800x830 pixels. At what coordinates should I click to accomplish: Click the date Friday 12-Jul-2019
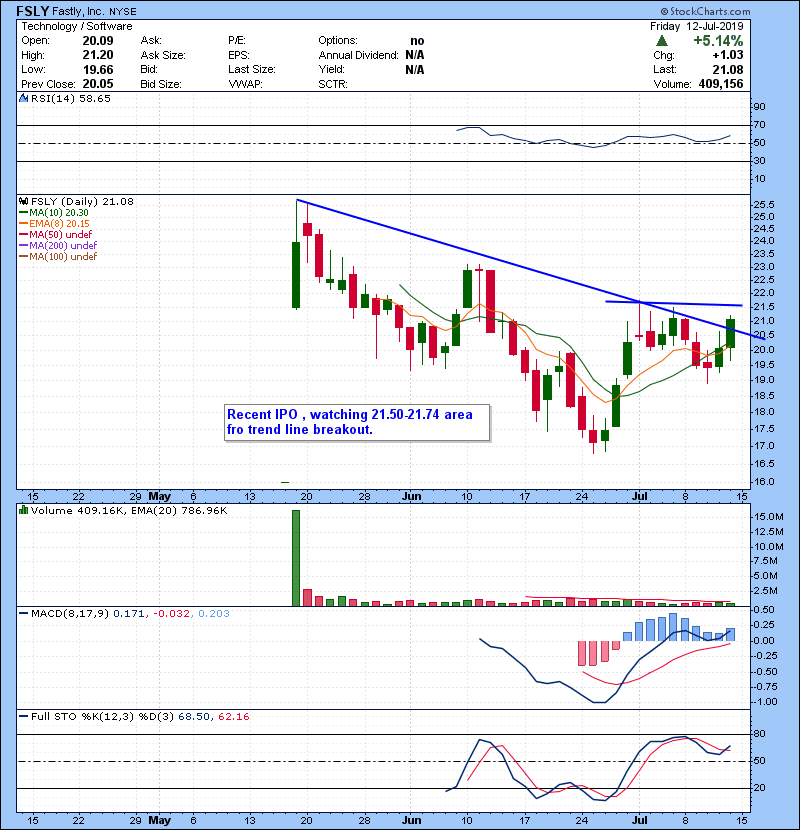tap(697, 26)
